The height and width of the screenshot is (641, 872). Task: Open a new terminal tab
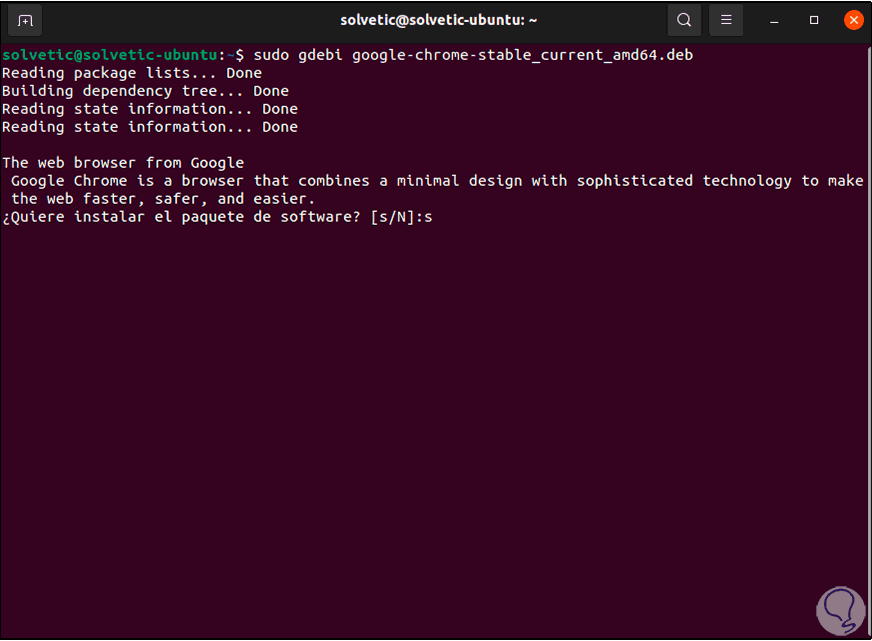25,20
